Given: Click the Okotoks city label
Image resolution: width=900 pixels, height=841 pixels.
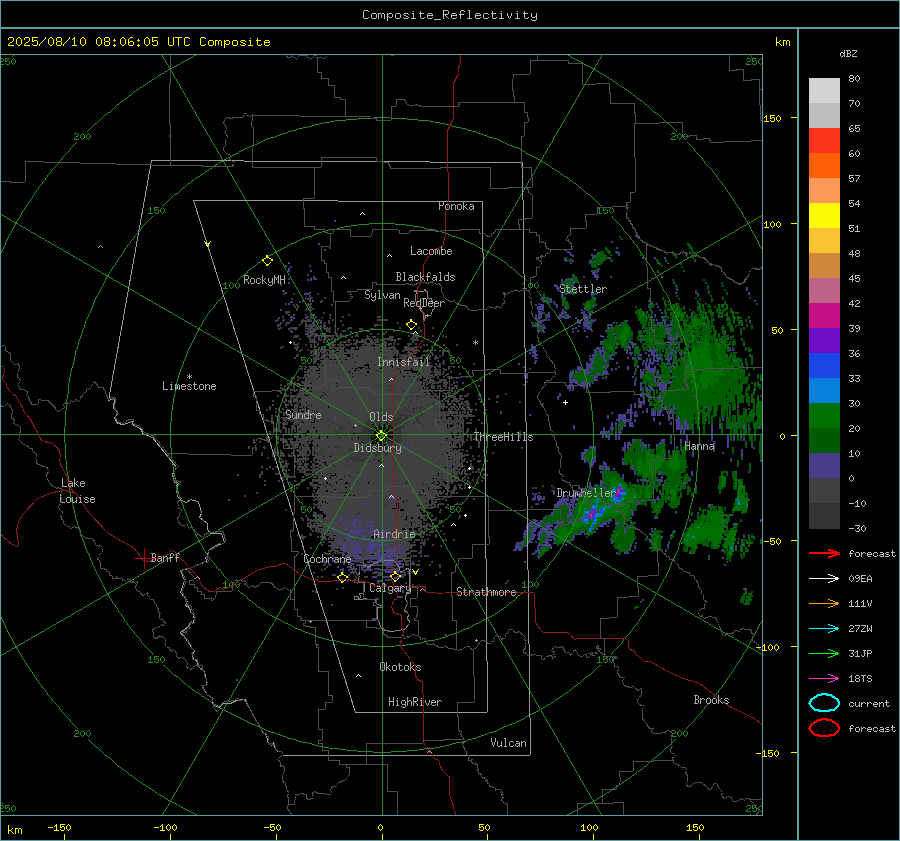Looking at the screenshot, I should (400, 667).
